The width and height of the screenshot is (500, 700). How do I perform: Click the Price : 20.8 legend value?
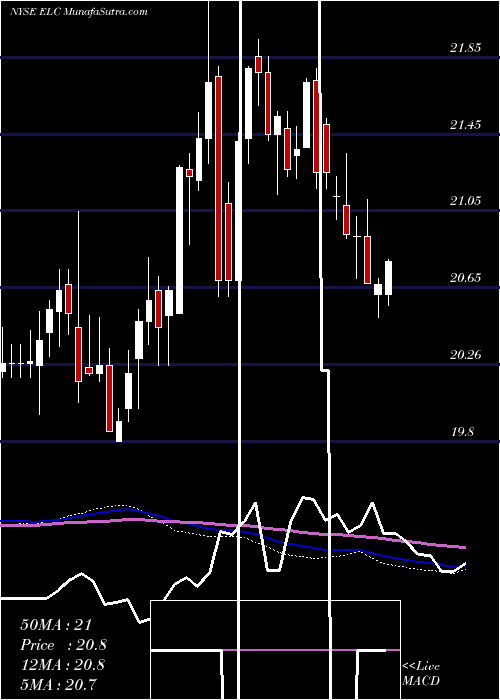(63, 644)
